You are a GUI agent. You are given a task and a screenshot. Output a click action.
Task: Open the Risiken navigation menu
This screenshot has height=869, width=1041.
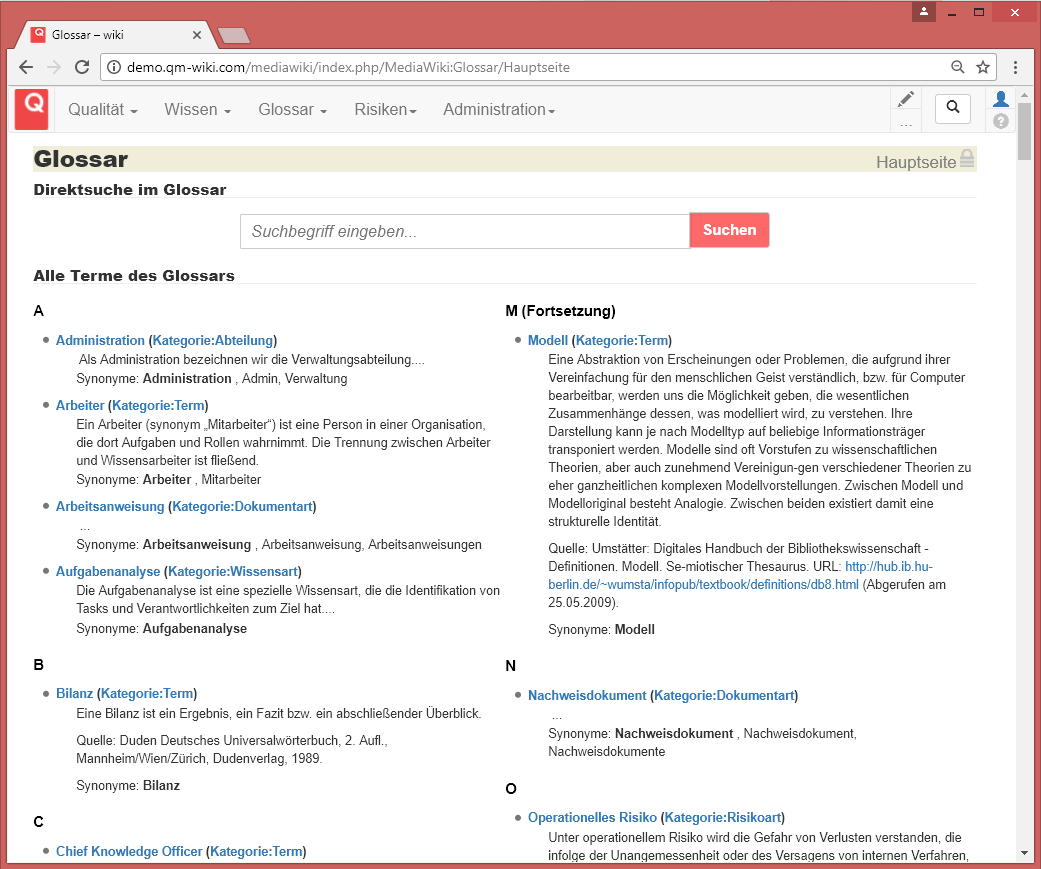coord(385,110)
